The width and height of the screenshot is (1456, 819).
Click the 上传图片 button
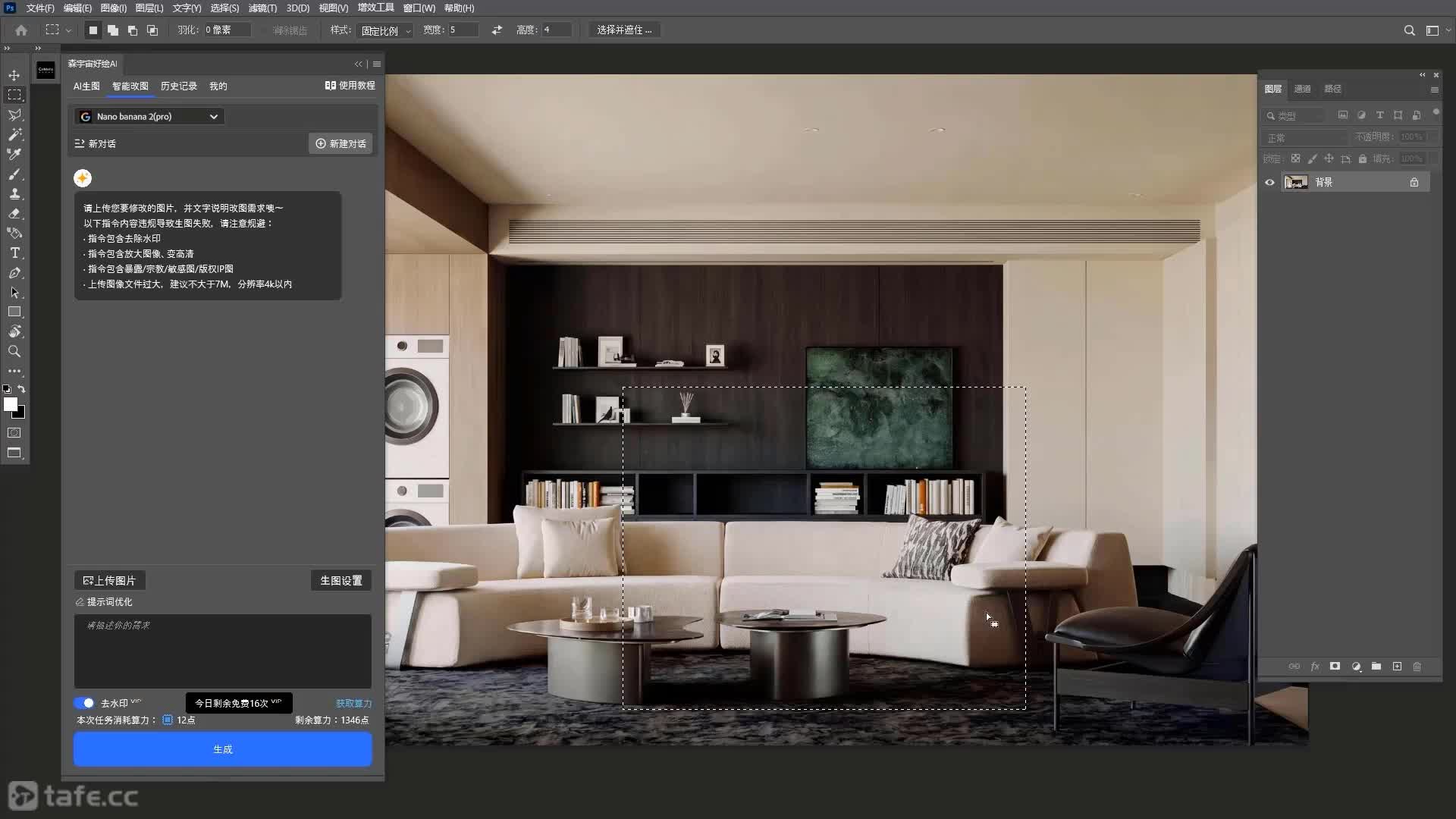pyautogui.click(x=110, y=580)
